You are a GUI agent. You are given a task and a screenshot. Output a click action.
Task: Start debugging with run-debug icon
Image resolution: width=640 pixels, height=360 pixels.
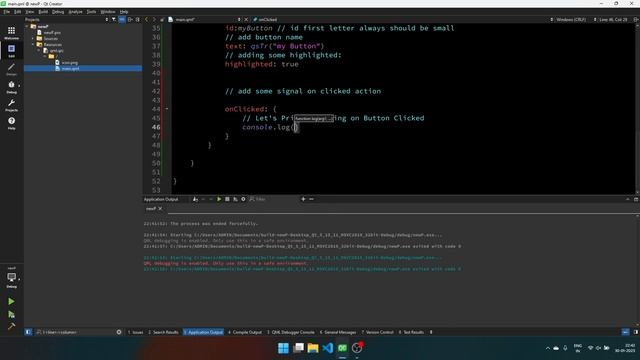click(x=11, y=314)
